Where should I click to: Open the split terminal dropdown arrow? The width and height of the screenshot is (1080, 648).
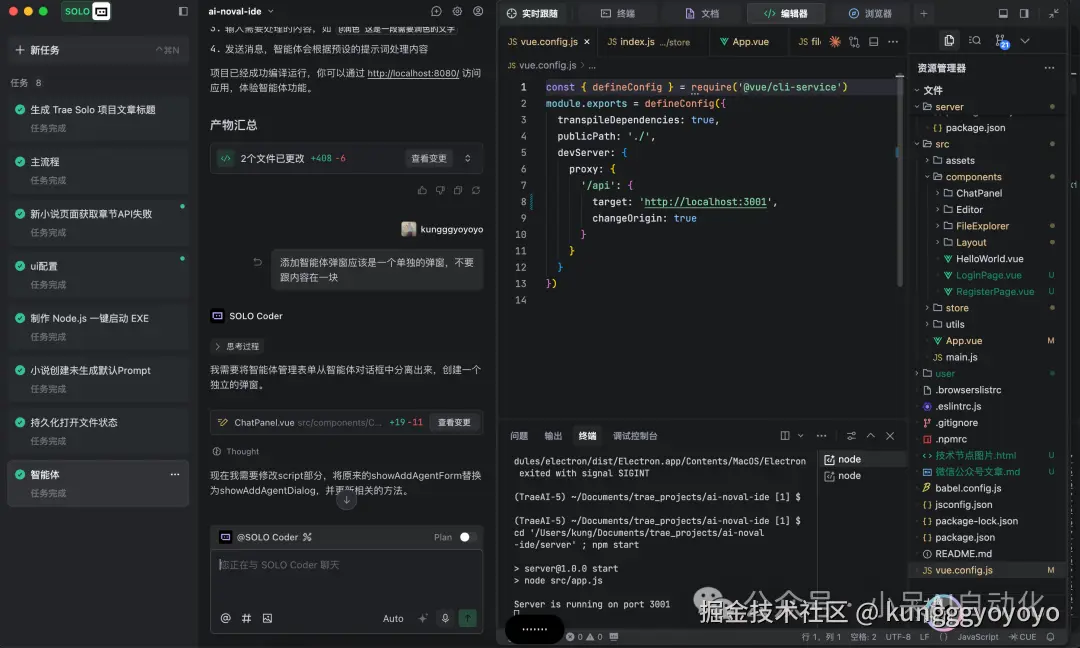click(x=800, y=436)
